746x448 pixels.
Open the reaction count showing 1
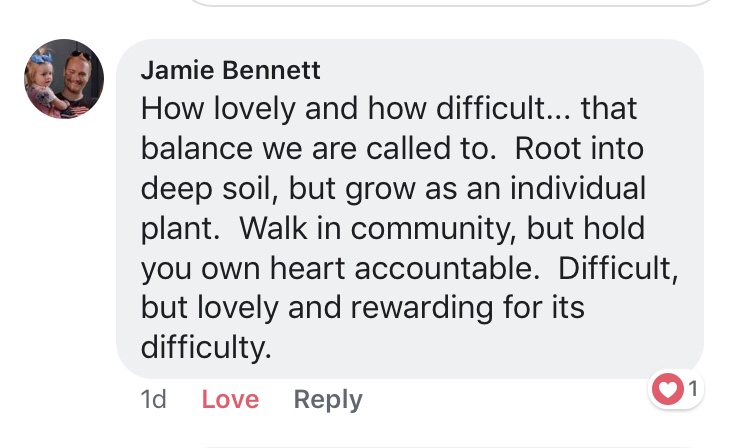692,388
